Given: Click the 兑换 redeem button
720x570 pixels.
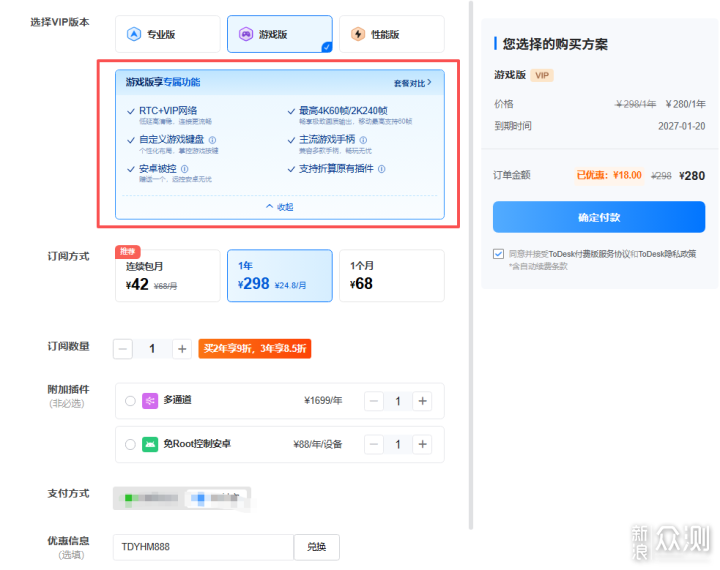Looking at the screenshot, I should (317, 547).
